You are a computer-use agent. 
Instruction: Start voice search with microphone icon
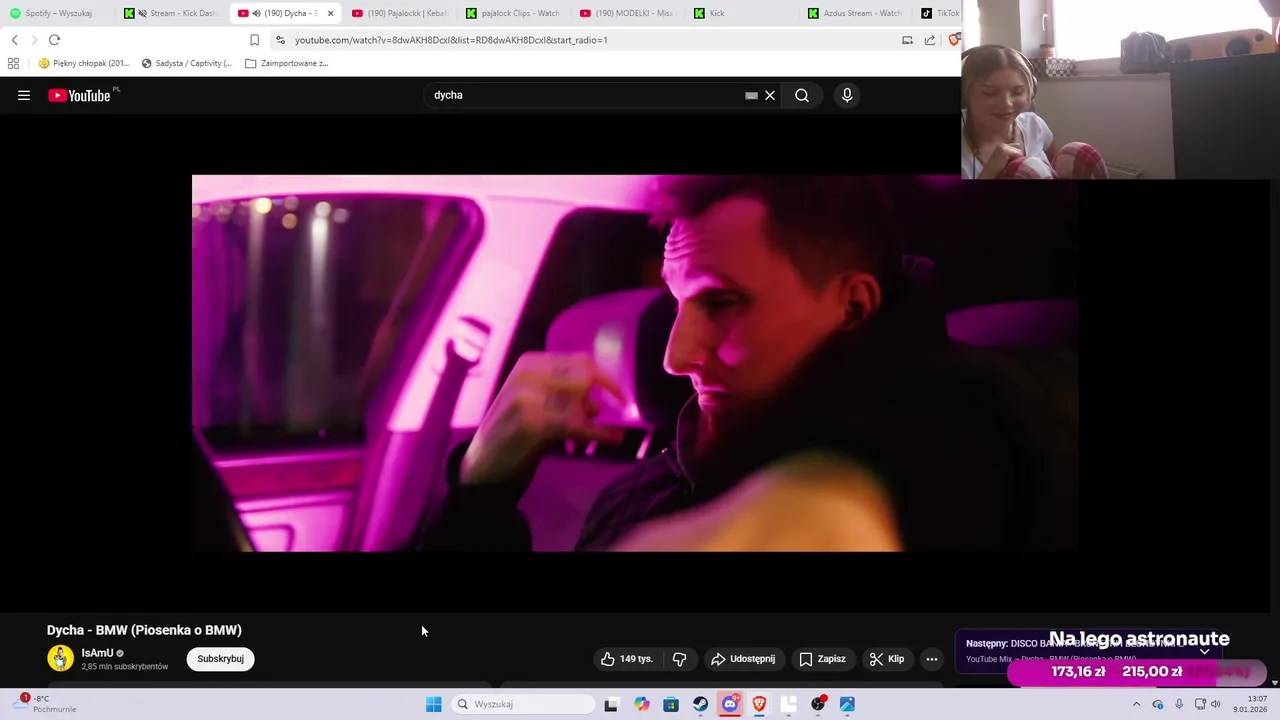847,95
